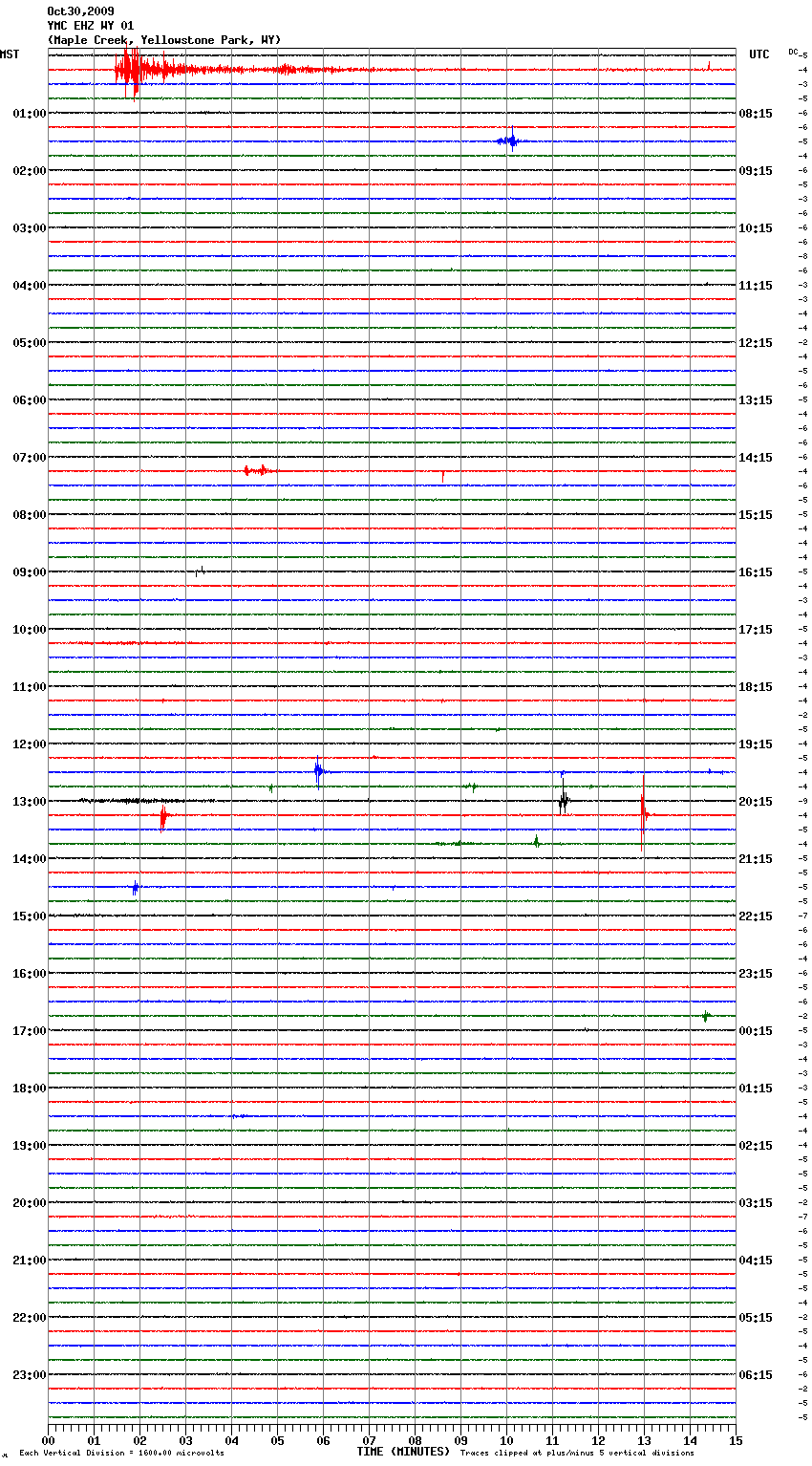Click the blue spike near minute 6 after 12:00
The width and height of the screenshot is (812, 1466).
coord(319,770)
